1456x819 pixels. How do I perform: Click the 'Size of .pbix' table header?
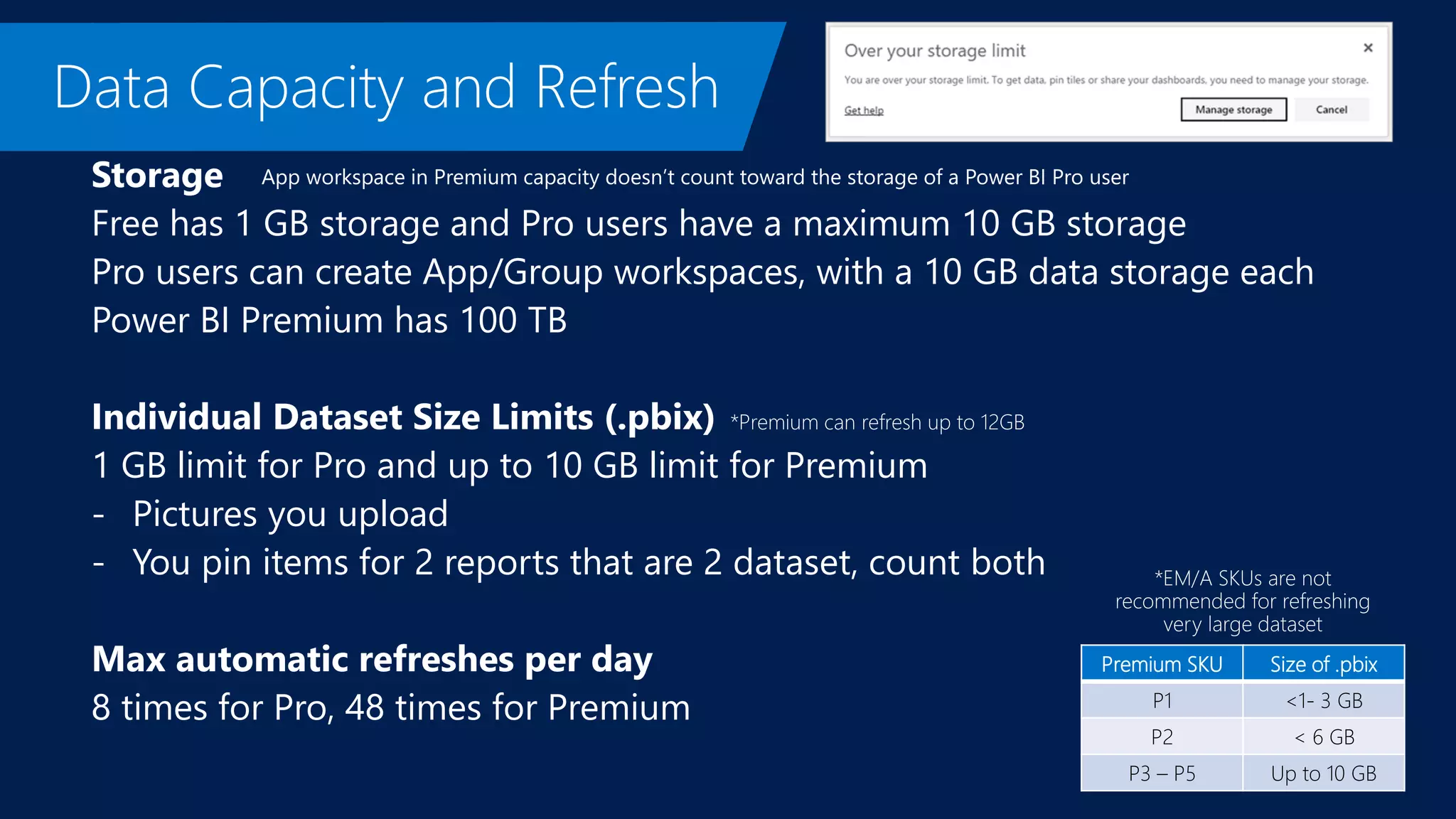click(1324, 664)
